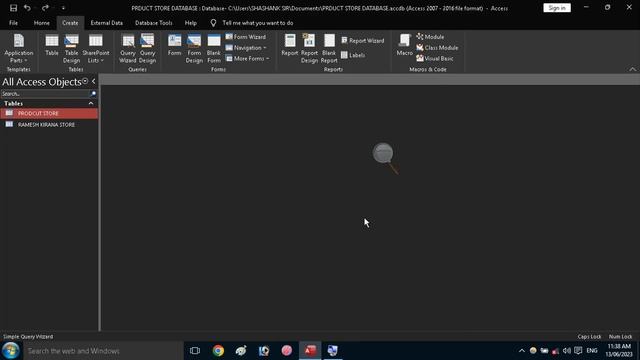The width and height of the screenshot is (640, 360).
Task: Select the PRODUCT STORE table
Action: [x=49, y=113]
